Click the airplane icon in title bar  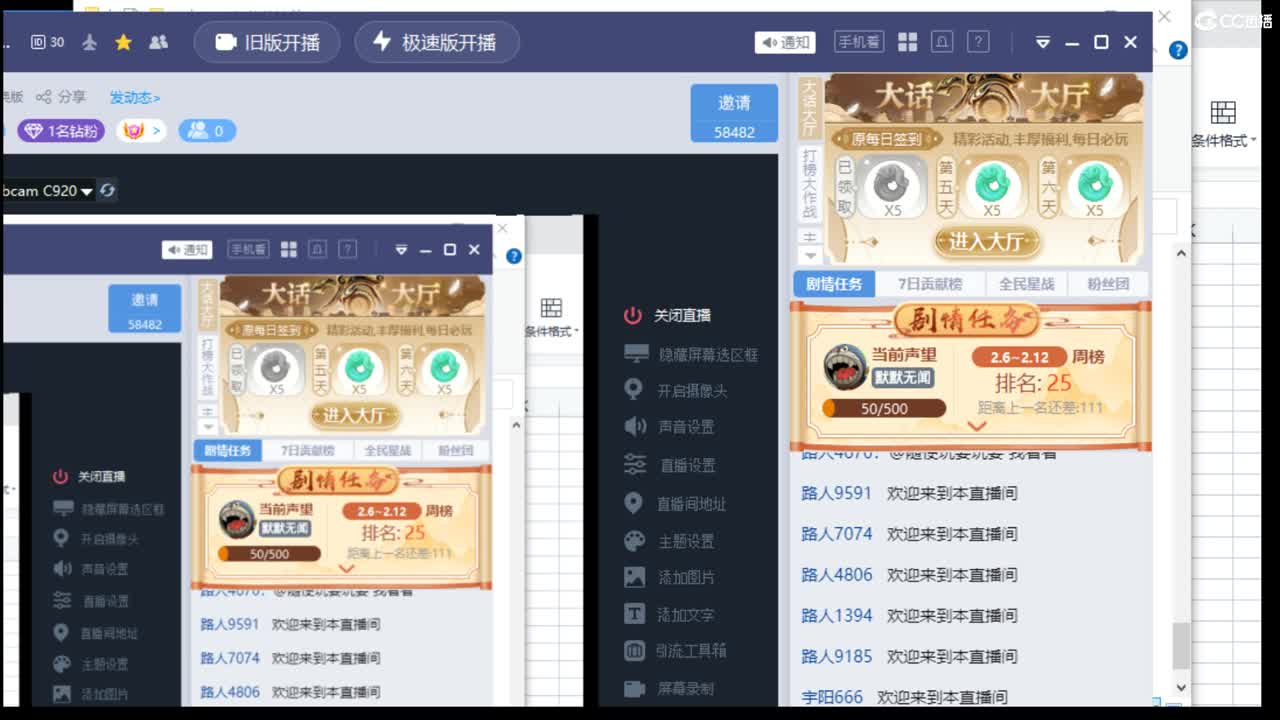(90, 42)
